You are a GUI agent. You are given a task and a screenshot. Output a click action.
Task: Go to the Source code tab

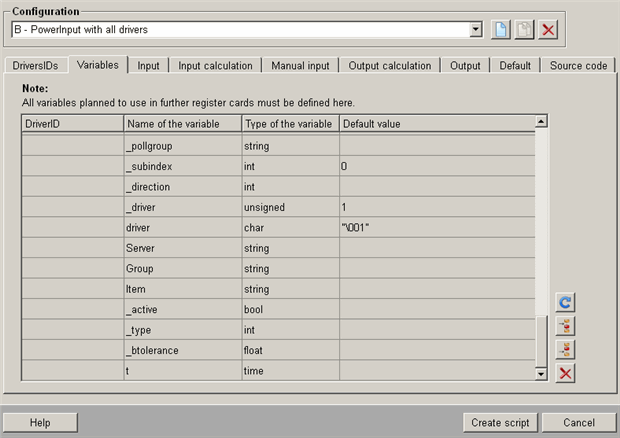[579, 66]
